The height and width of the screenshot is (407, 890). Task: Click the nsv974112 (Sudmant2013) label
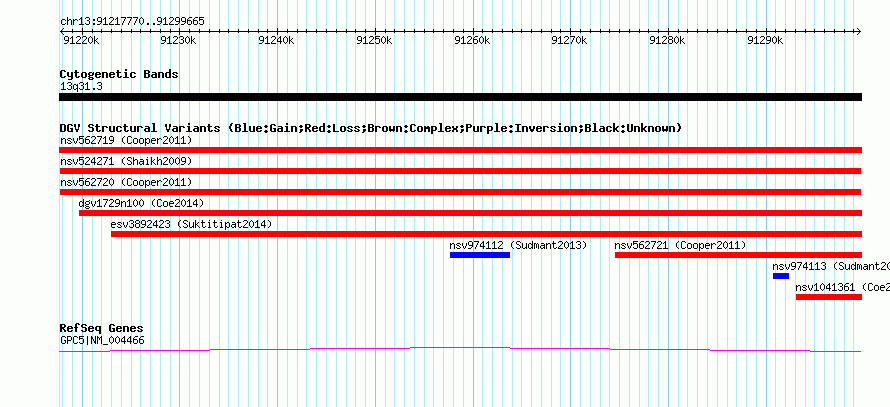[x=518, y=245]
